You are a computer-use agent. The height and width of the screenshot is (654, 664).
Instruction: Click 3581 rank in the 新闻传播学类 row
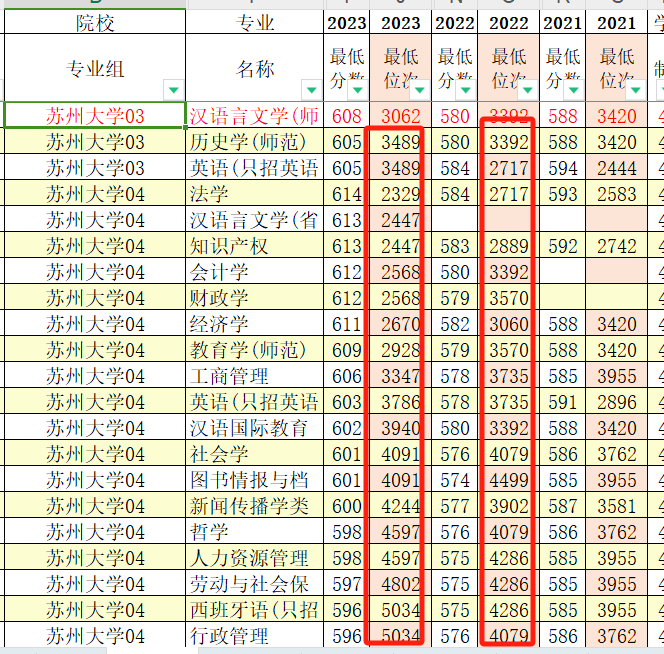[617, 506]
